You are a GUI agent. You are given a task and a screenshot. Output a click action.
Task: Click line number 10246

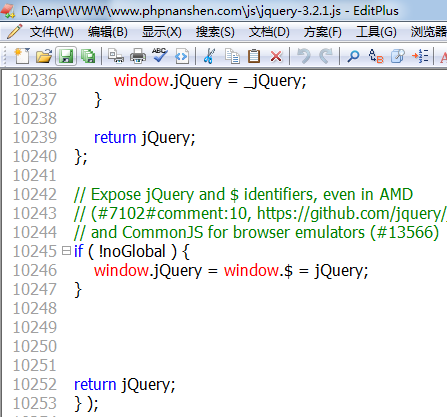(x=35, y=270)
